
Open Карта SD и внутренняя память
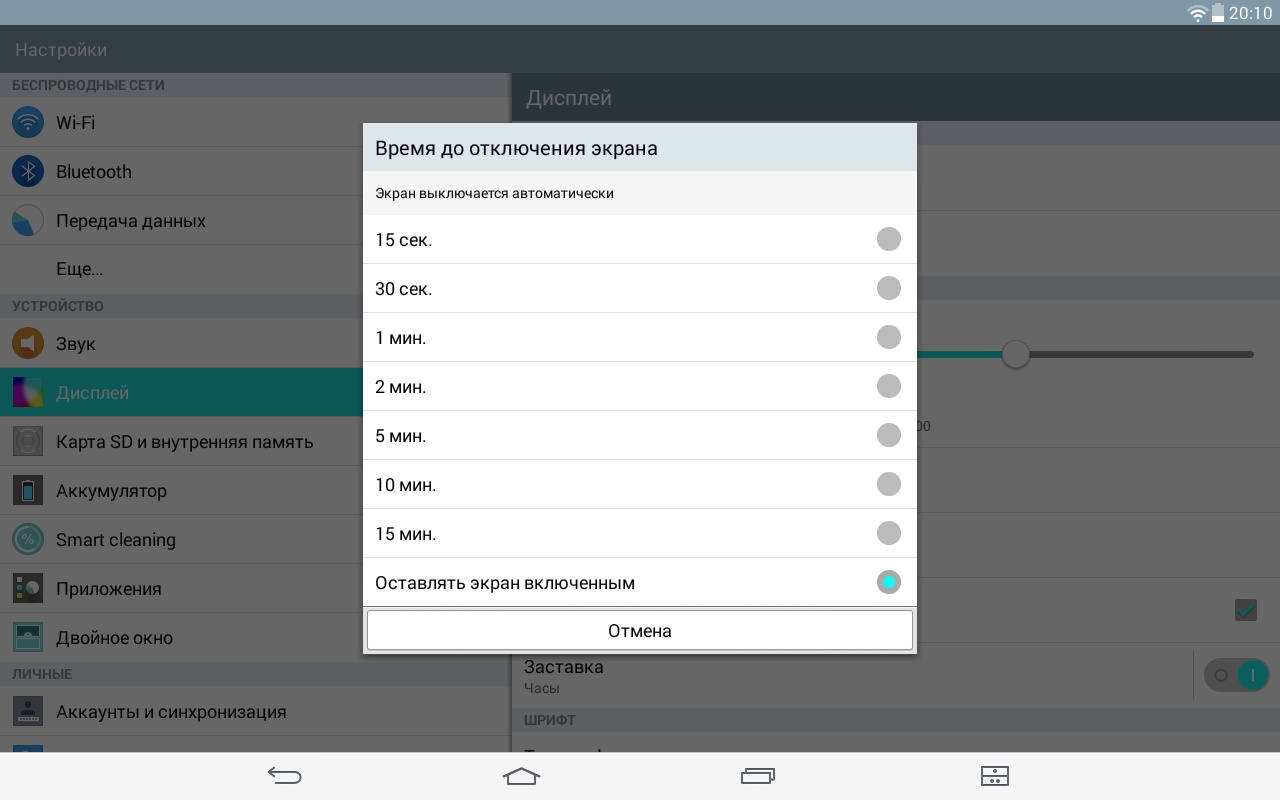184,442
